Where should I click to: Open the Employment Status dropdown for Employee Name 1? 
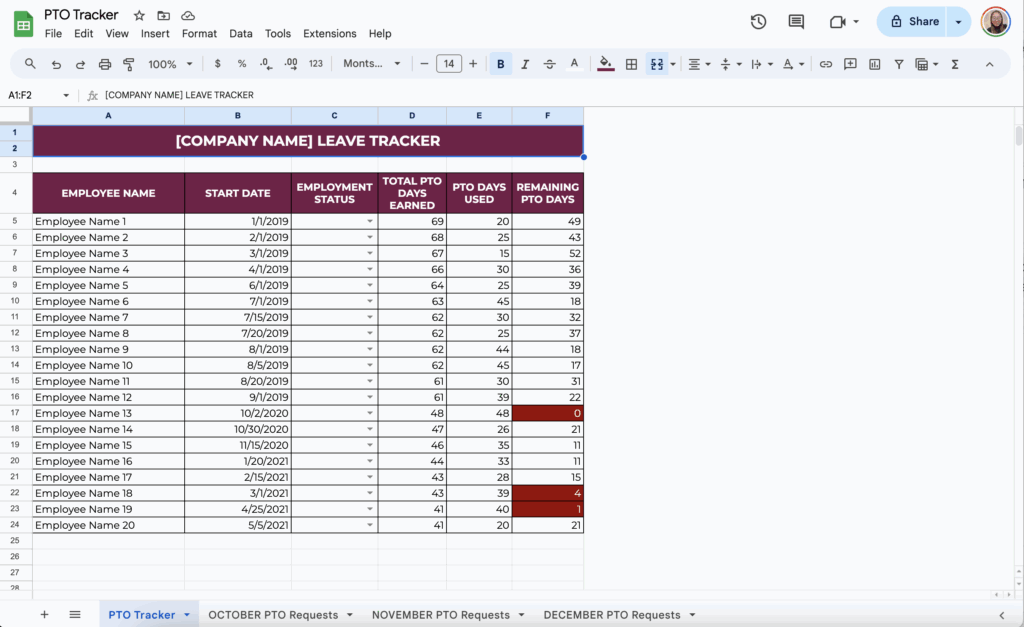369,221
